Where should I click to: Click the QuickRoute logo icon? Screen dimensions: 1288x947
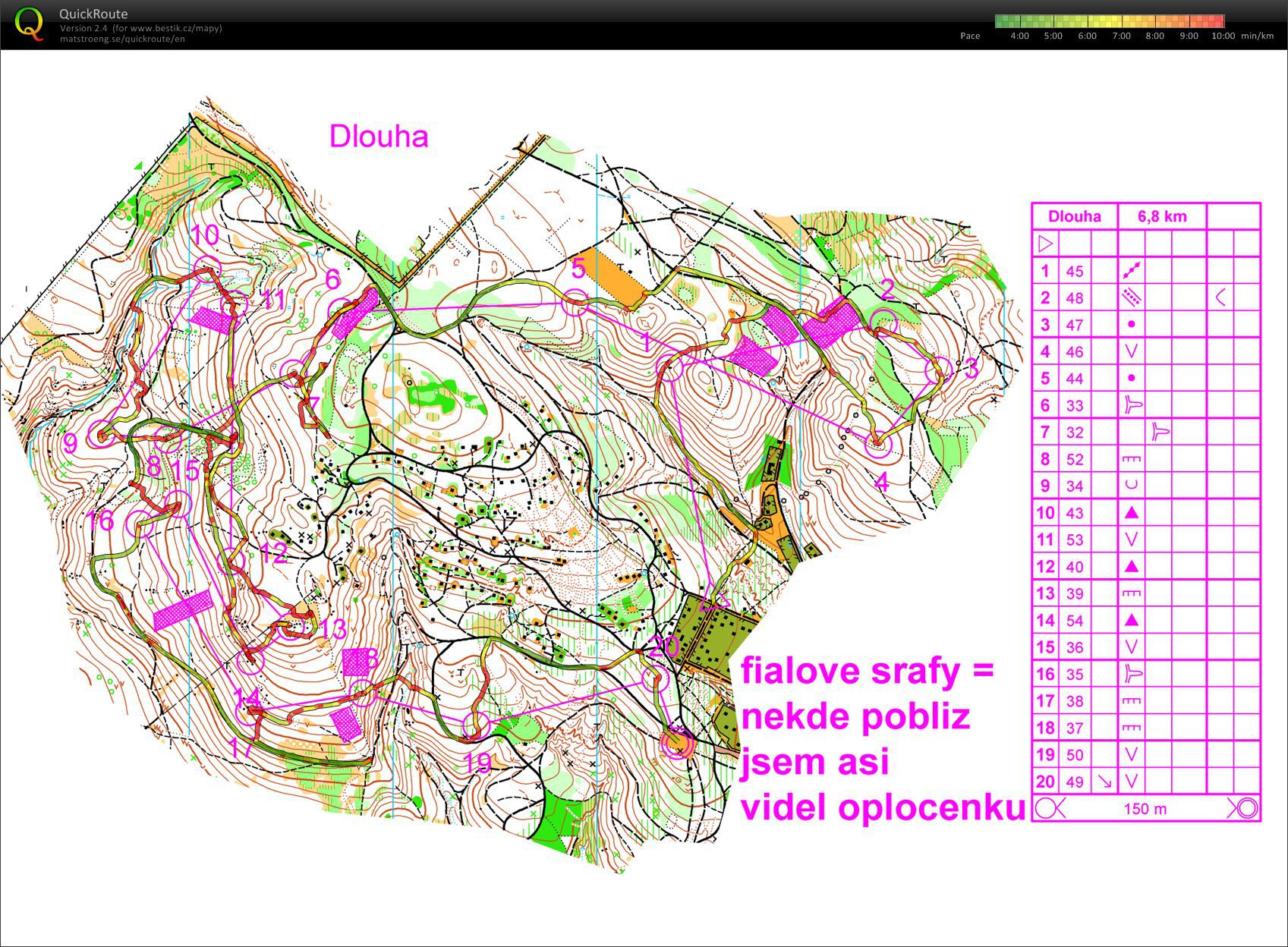pos(29,23)
